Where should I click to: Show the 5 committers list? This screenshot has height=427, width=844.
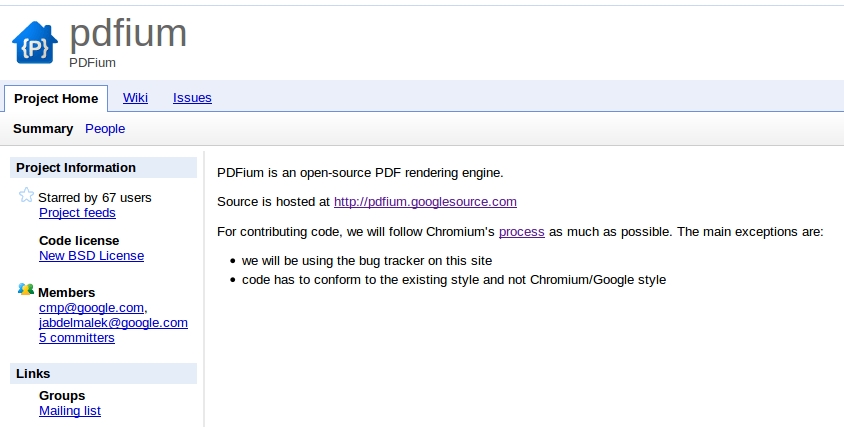coord(77,338)
